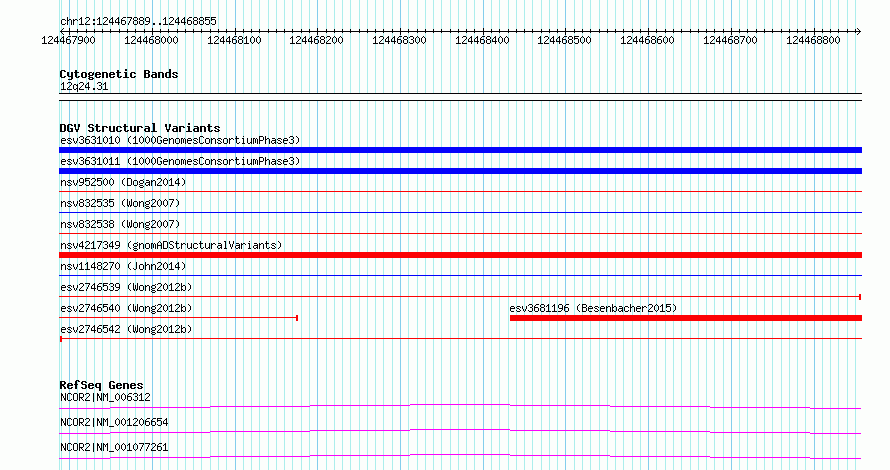Click the left arrow end of the ruler
The height and width of the screenshot is (470, 890).
(x=63, y=31)
